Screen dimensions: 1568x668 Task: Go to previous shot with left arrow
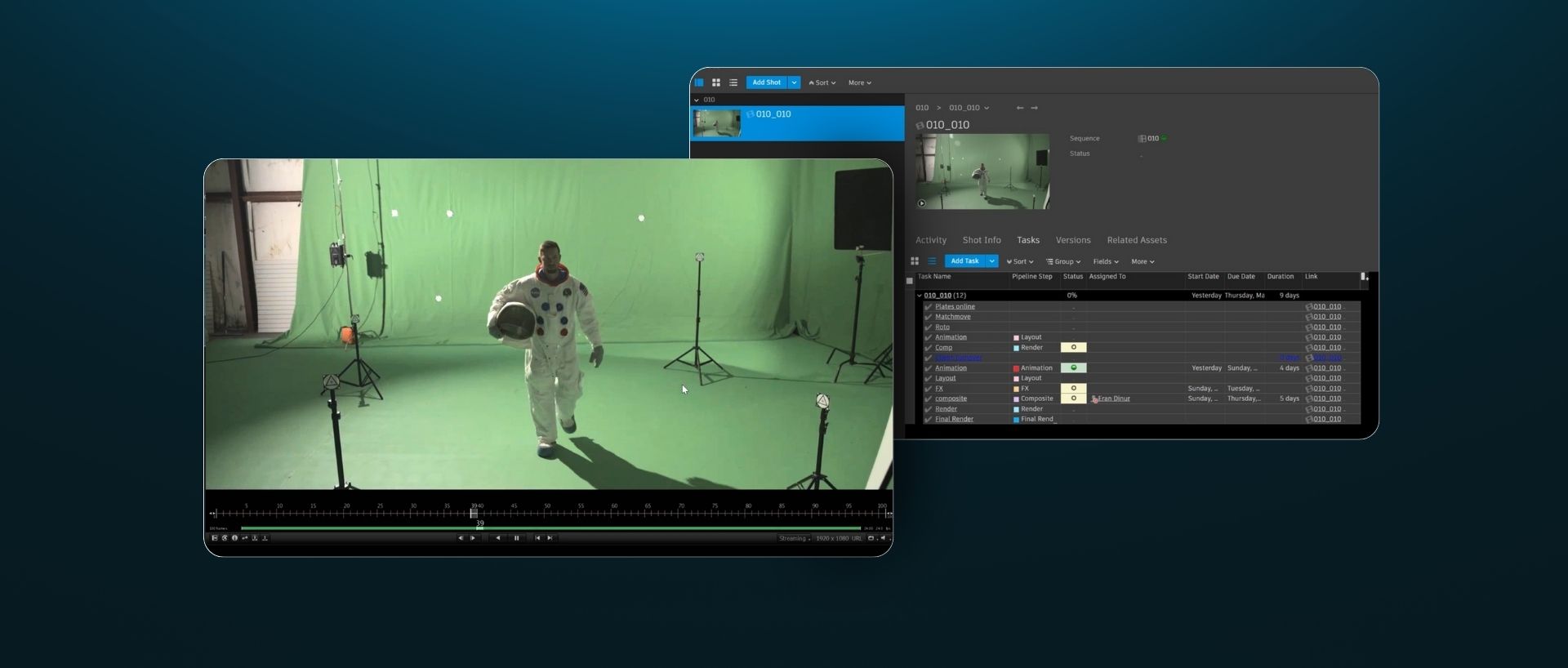(1020, 108)
